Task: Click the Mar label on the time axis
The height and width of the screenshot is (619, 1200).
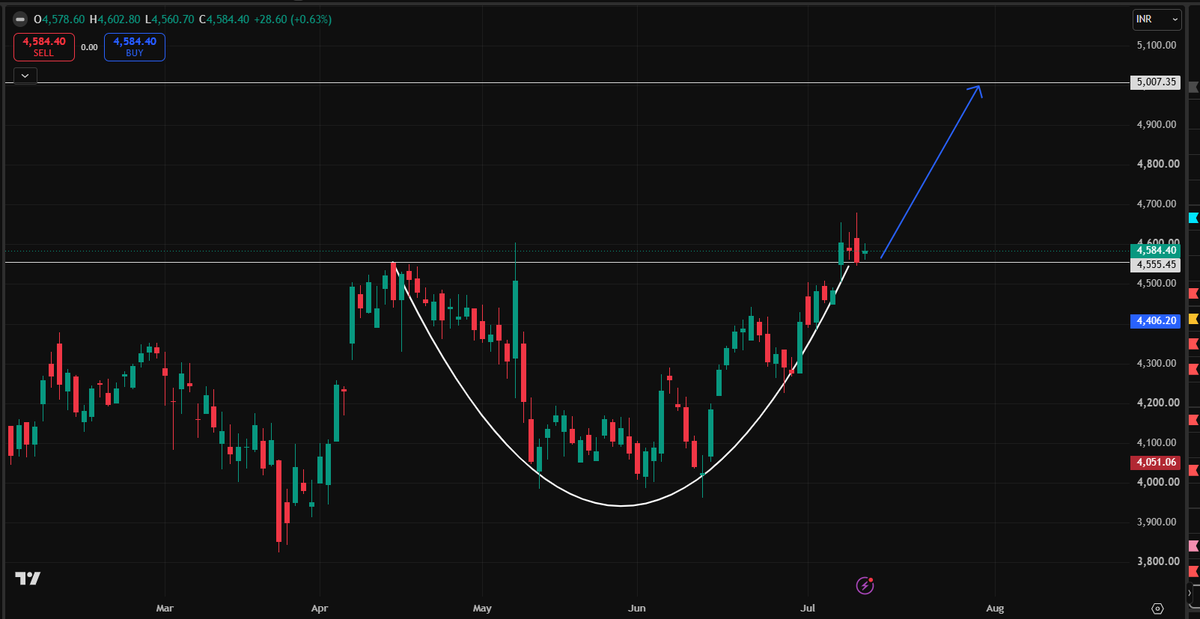Action: point(165,607)
